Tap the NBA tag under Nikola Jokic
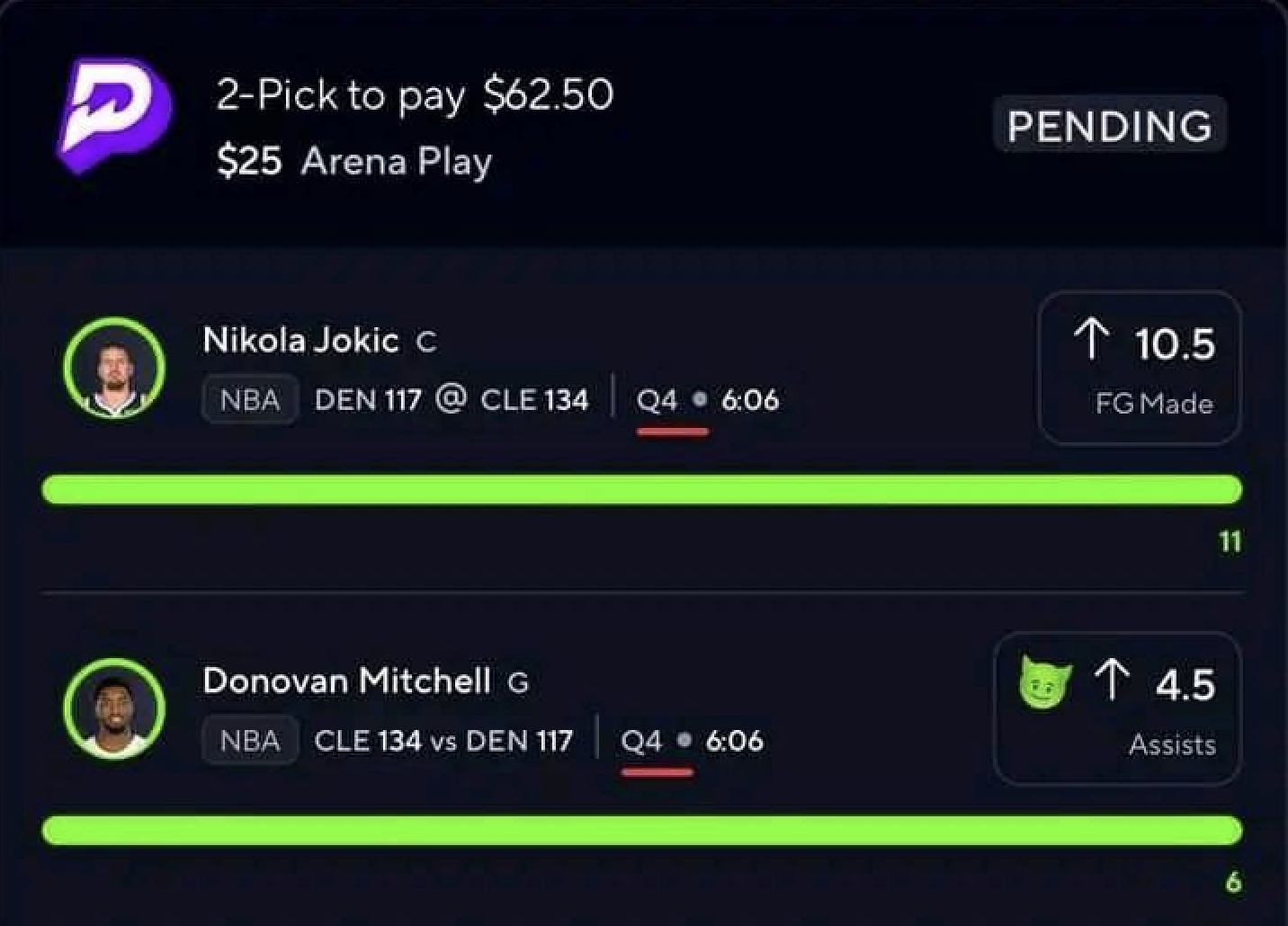This screenshot has width=1288, height=926. point(250,399)
